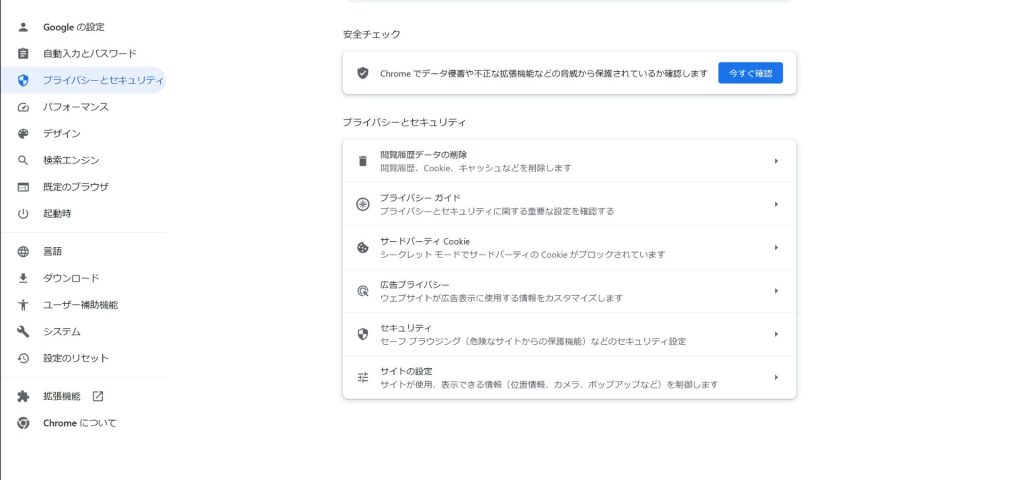
Task: Open サイトの設定 title text
Action: tap(406, 371)
